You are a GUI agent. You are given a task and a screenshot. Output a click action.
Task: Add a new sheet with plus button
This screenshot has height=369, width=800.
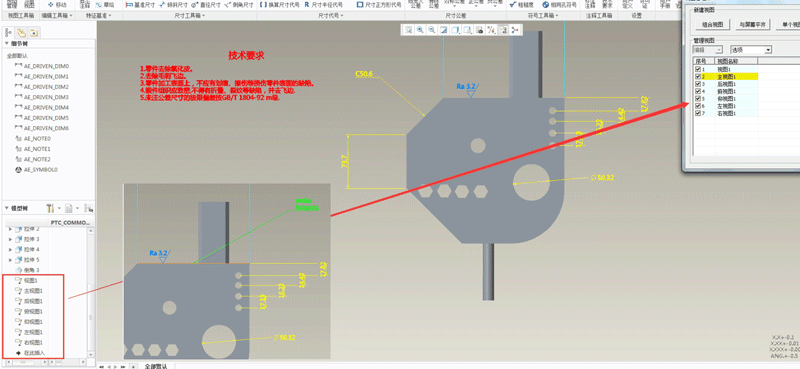133,366
